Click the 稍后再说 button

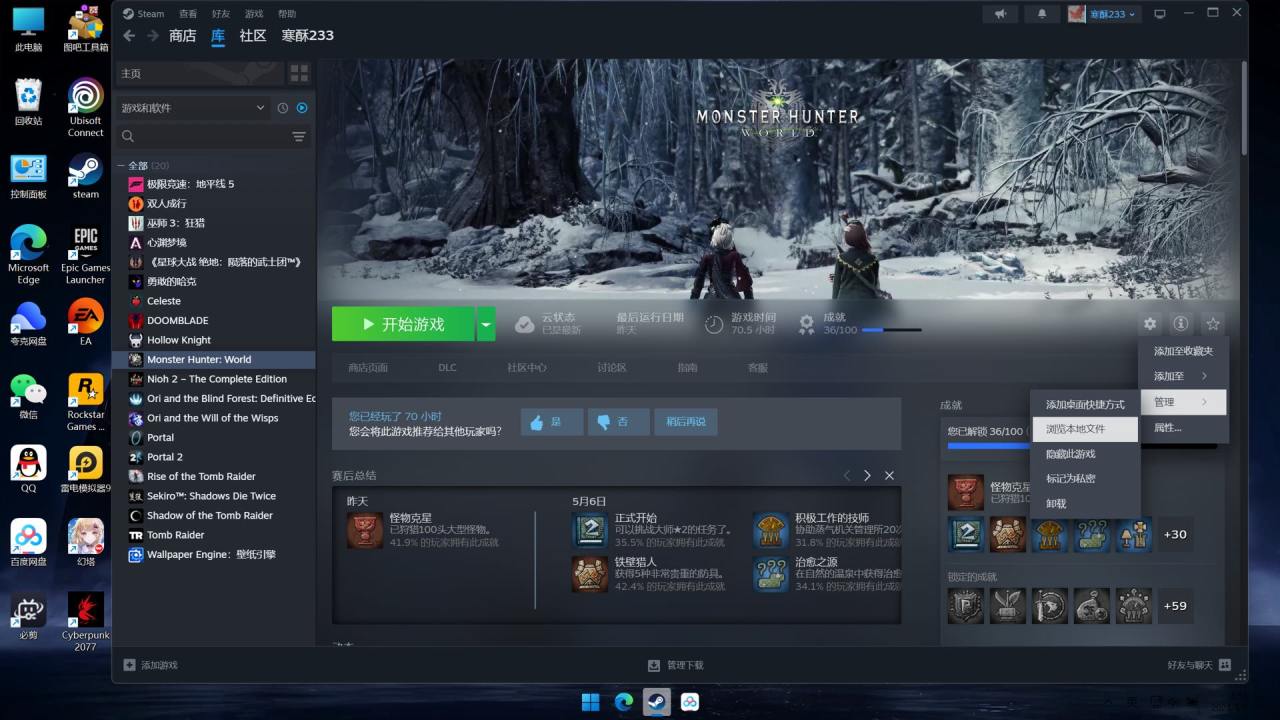tap(686, 422)
